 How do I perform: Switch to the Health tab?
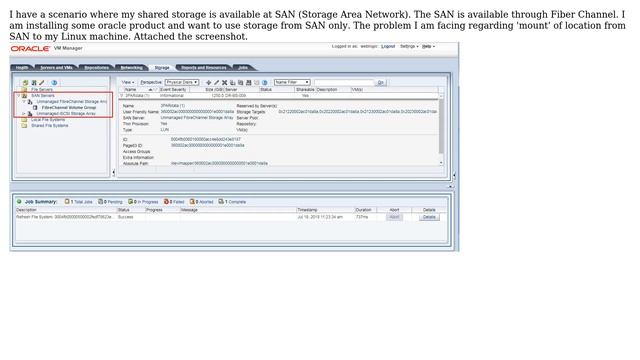click(22, 68)
